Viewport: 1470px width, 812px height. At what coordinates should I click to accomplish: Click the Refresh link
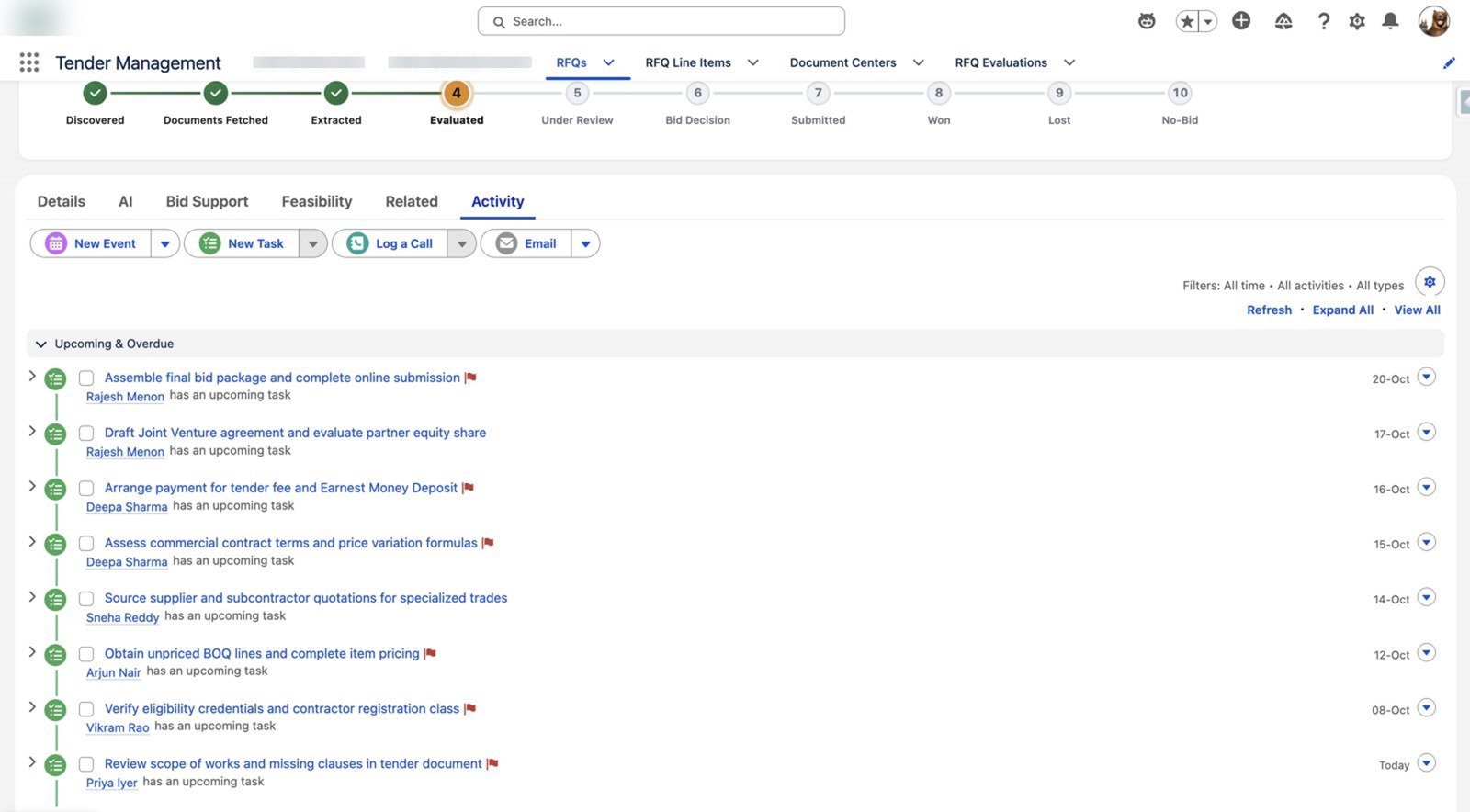1269,310
